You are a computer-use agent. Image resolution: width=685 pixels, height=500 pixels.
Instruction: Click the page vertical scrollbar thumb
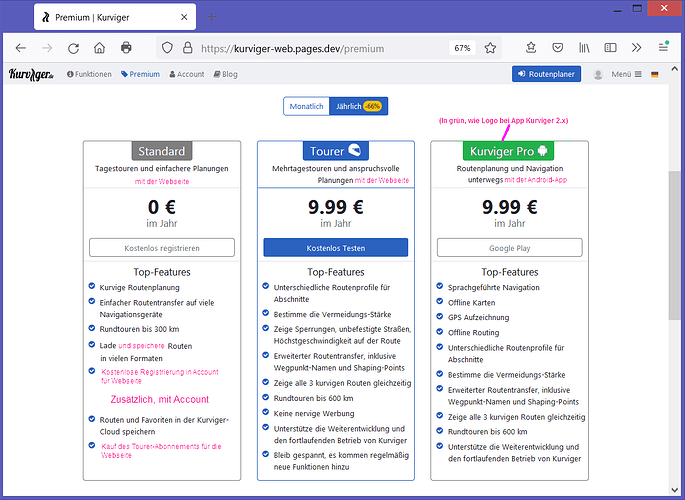click(674, 247)
